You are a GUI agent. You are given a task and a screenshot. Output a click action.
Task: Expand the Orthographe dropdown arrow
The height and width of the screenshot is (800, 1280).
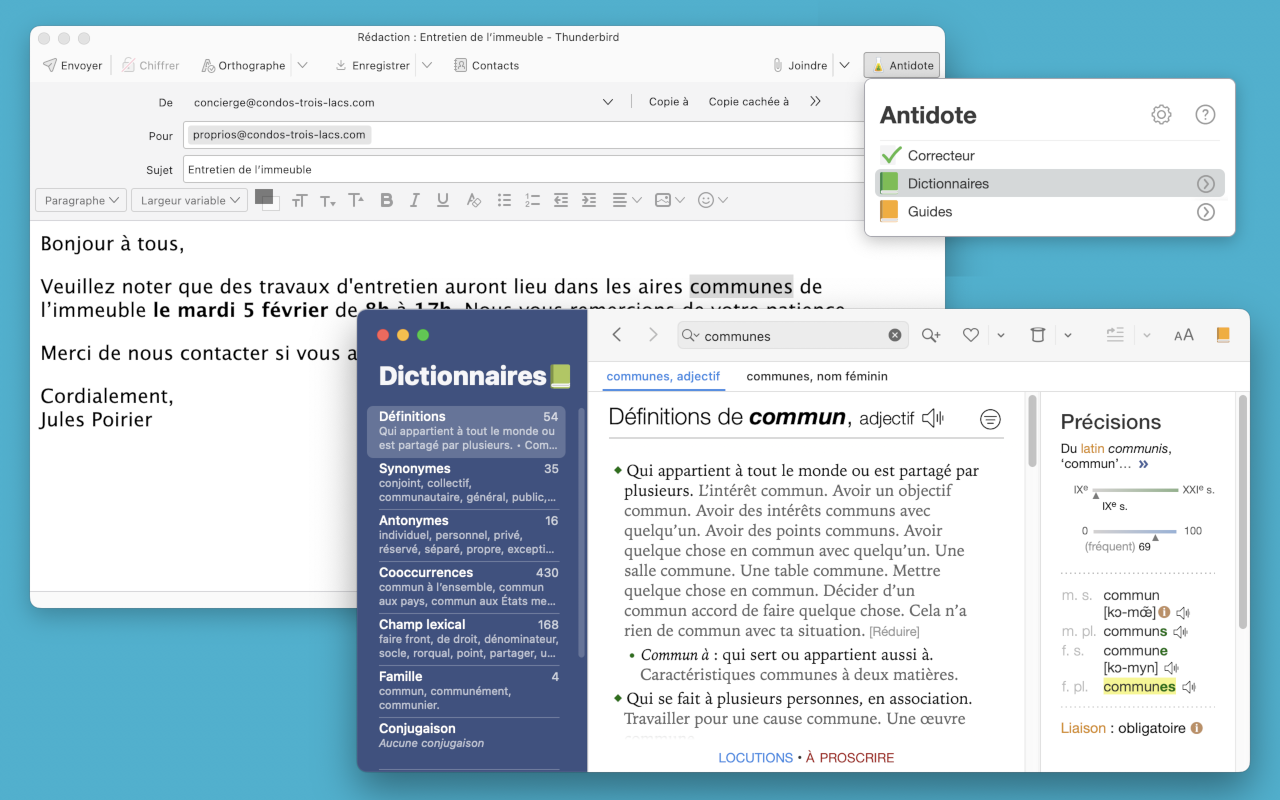(x=303, y=65)
